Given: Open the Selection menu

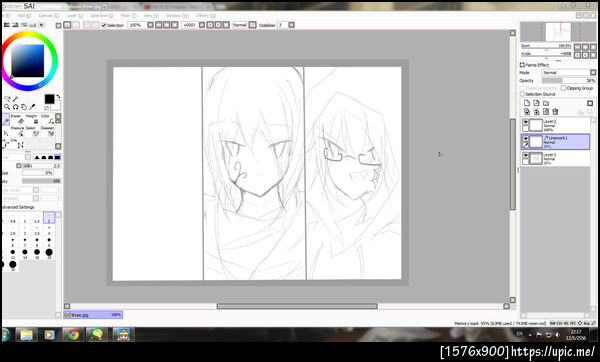Looking at the screenshot, I should (101, 16).
